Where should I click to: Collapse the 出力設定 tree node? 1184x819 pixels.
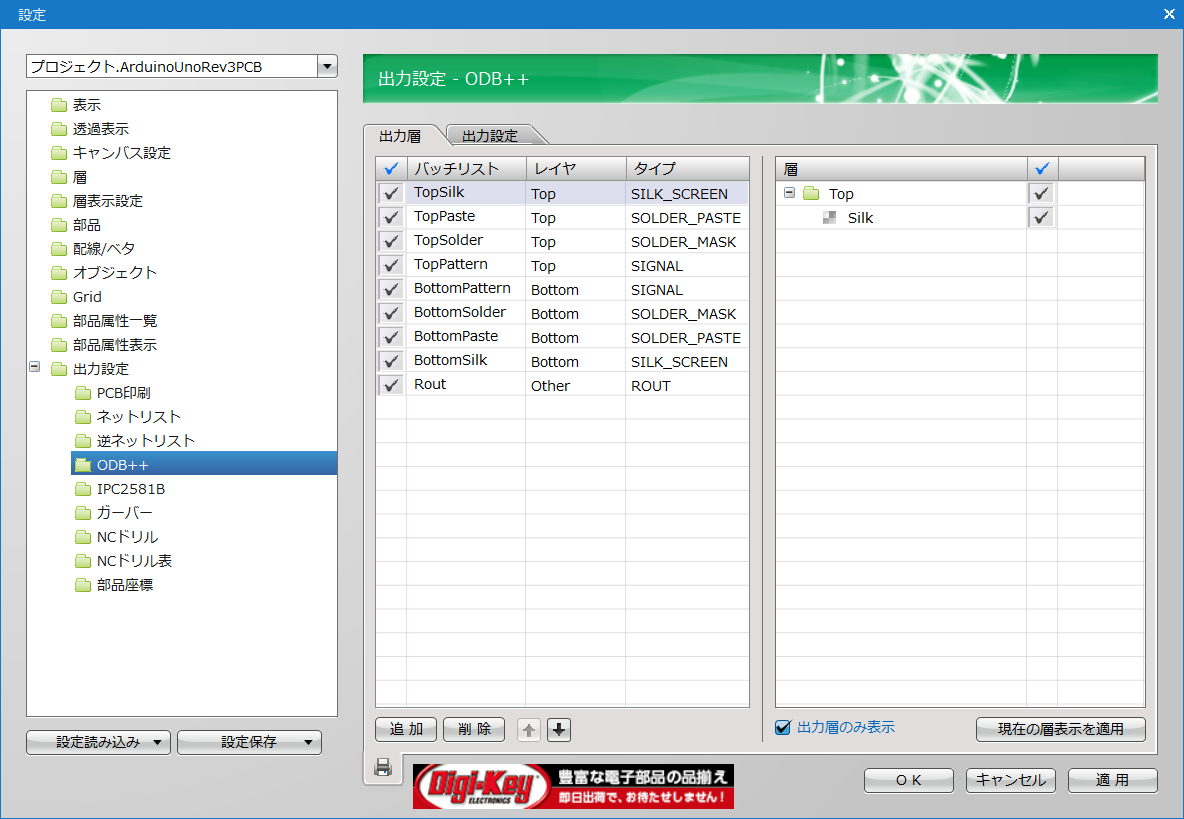click(35, 368)
